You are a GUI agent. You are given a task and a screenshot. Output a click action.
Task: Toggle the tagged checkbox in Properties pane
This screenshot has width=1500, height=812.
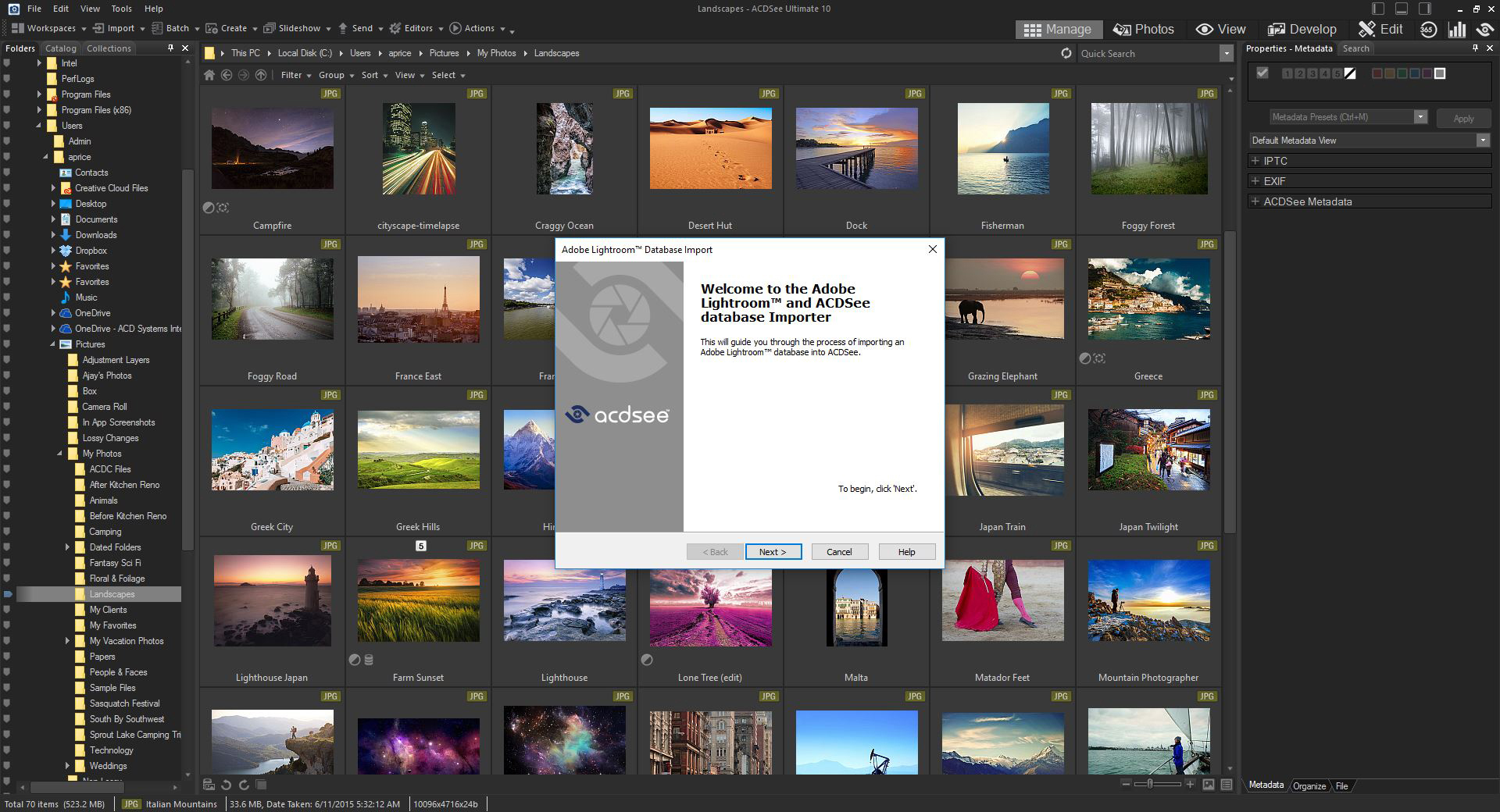[1262, 73]
